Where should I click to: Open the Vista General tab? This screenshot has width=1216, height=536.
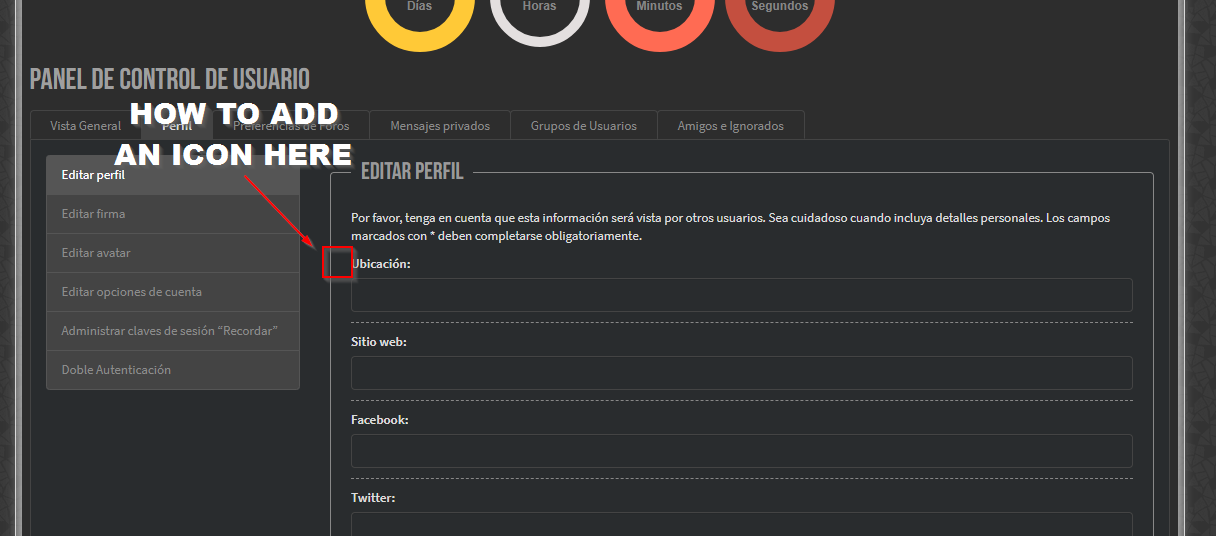[x=86, y=126]
